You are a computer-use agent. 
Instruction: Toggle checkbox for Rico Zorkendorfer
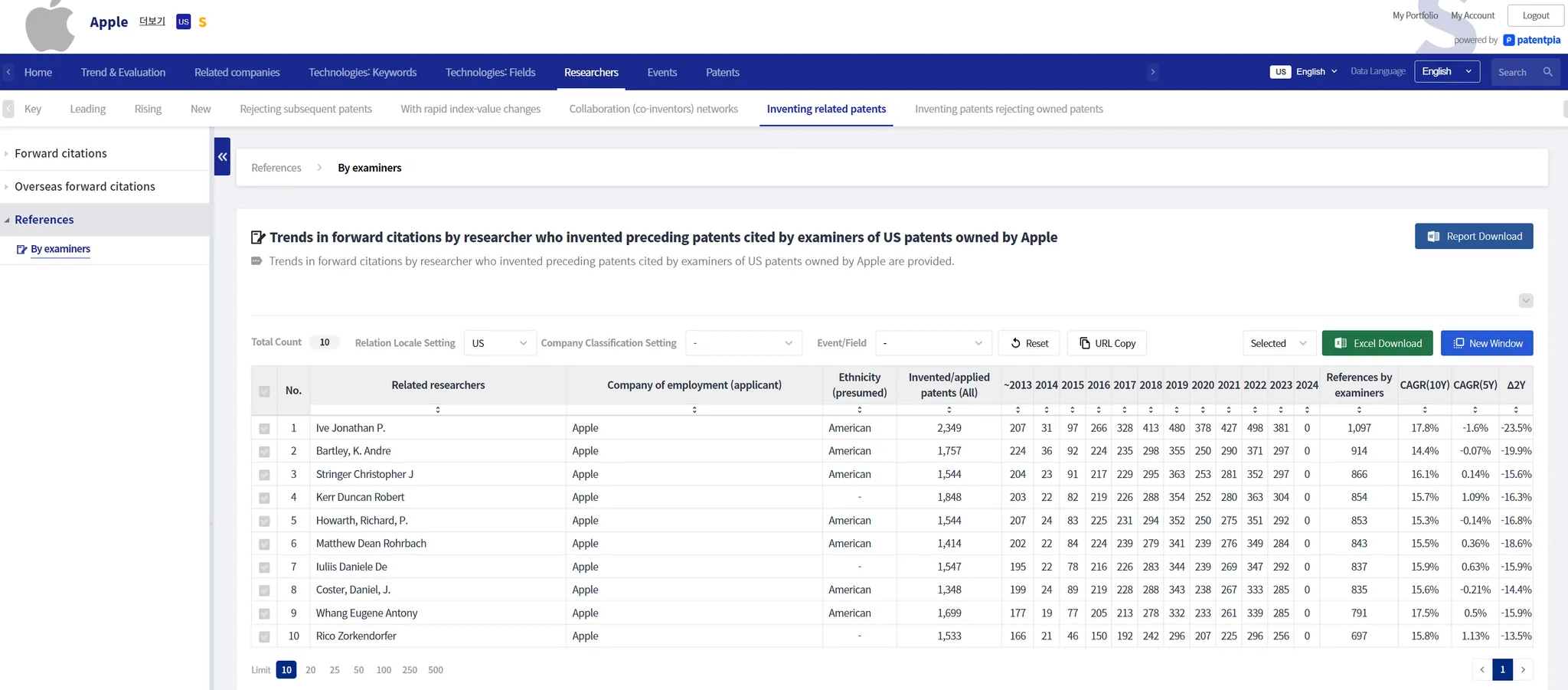pyautogui.click(x=264, y=636)
